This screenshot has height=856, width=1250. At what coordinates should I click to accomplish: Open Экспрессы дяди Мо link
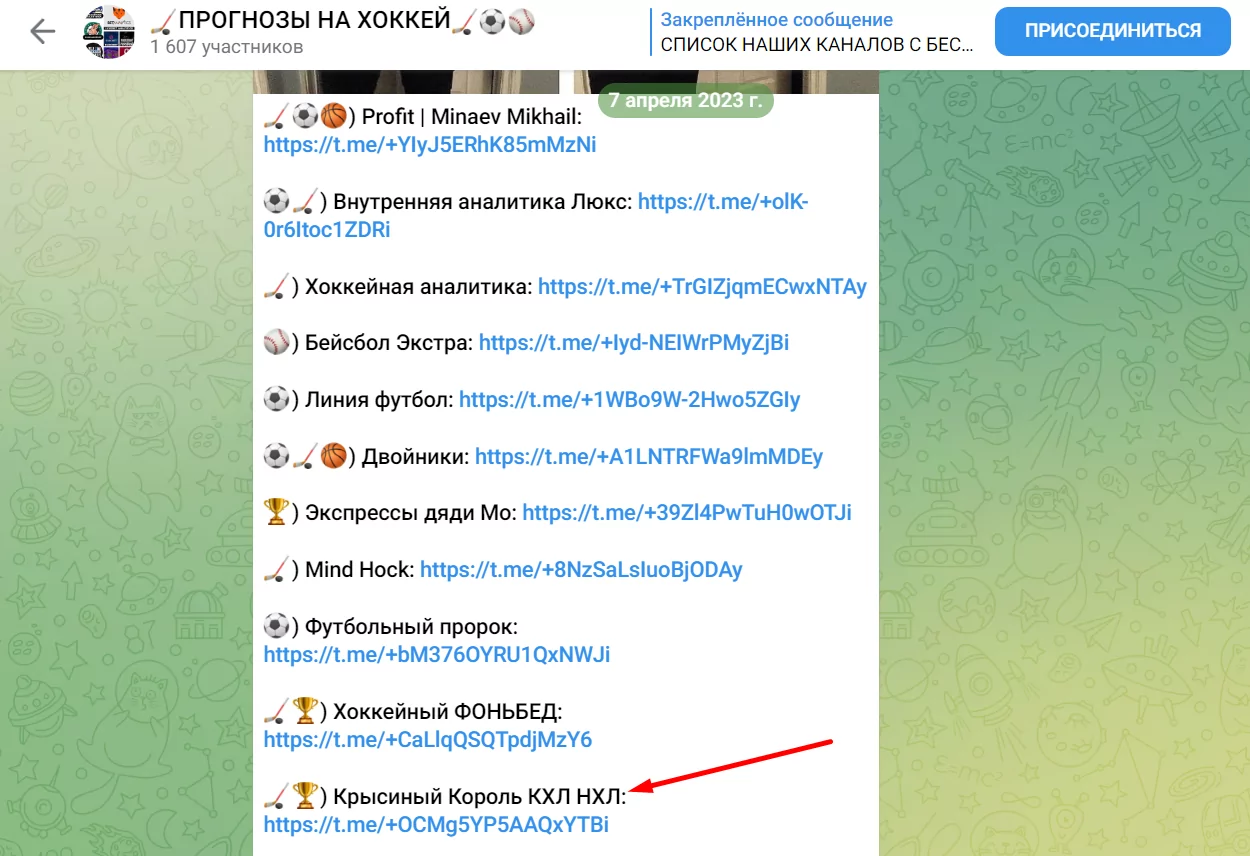click(687, 513)
